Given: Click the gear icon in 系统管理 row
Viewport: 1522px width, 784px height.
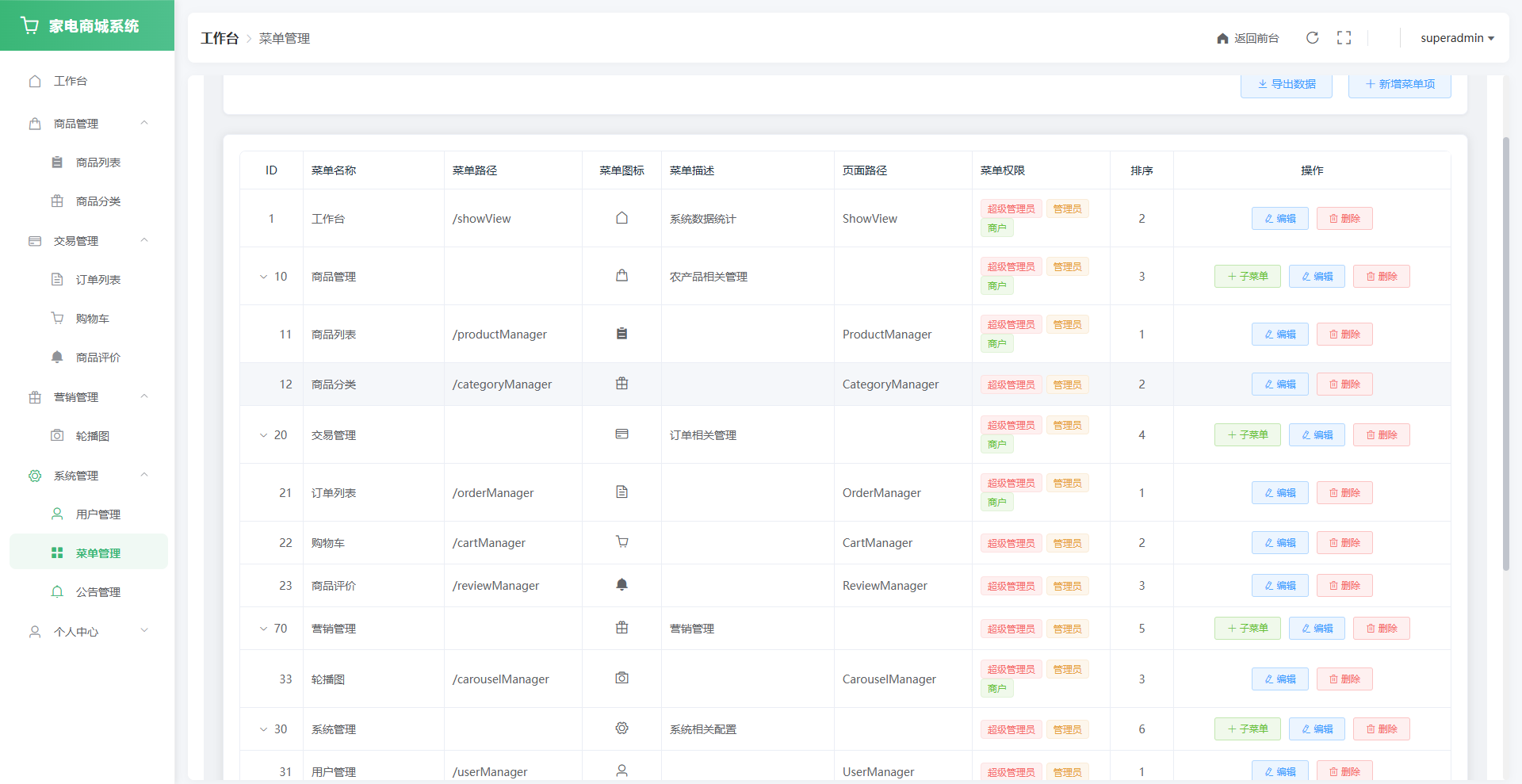Looking at the screenshot, I should [x=621, y=729].
